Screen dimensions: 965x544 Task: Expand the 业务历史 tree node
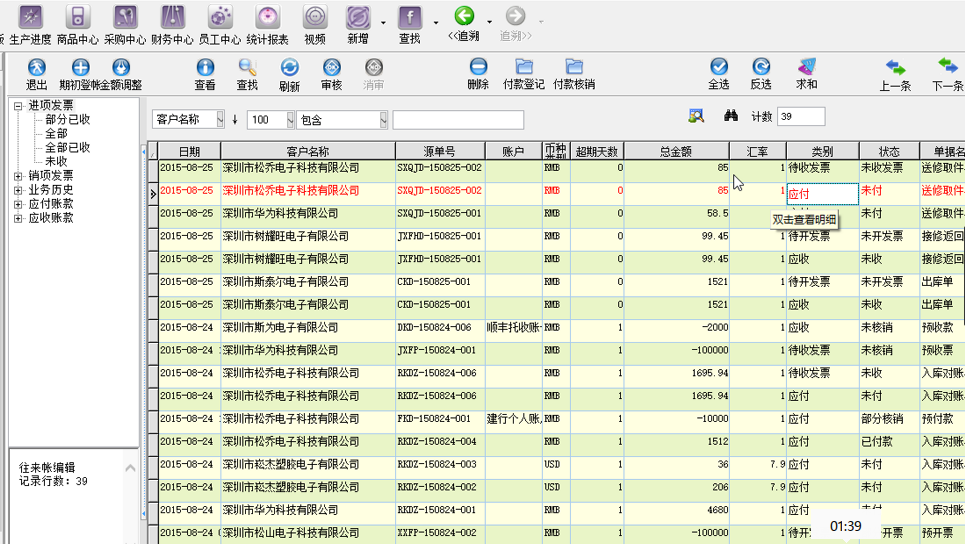coord(18,190)
